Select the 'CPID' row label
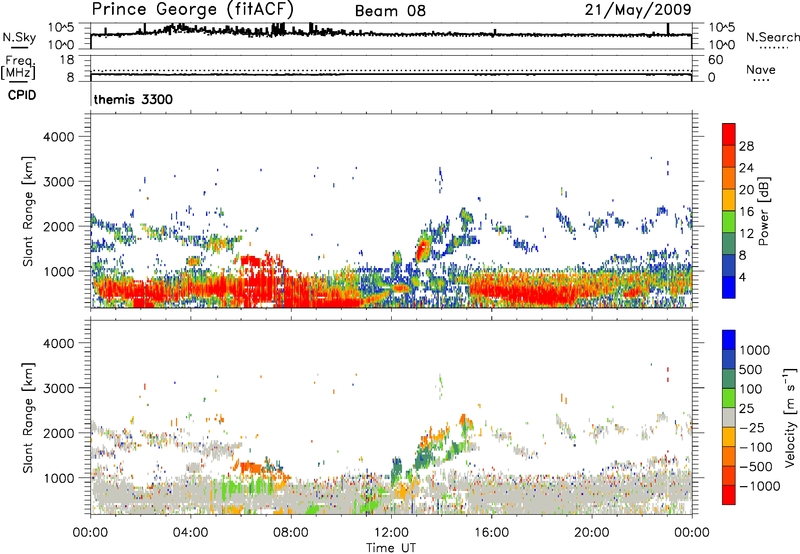This screenshot has width=800, height=554. (22, 95)
